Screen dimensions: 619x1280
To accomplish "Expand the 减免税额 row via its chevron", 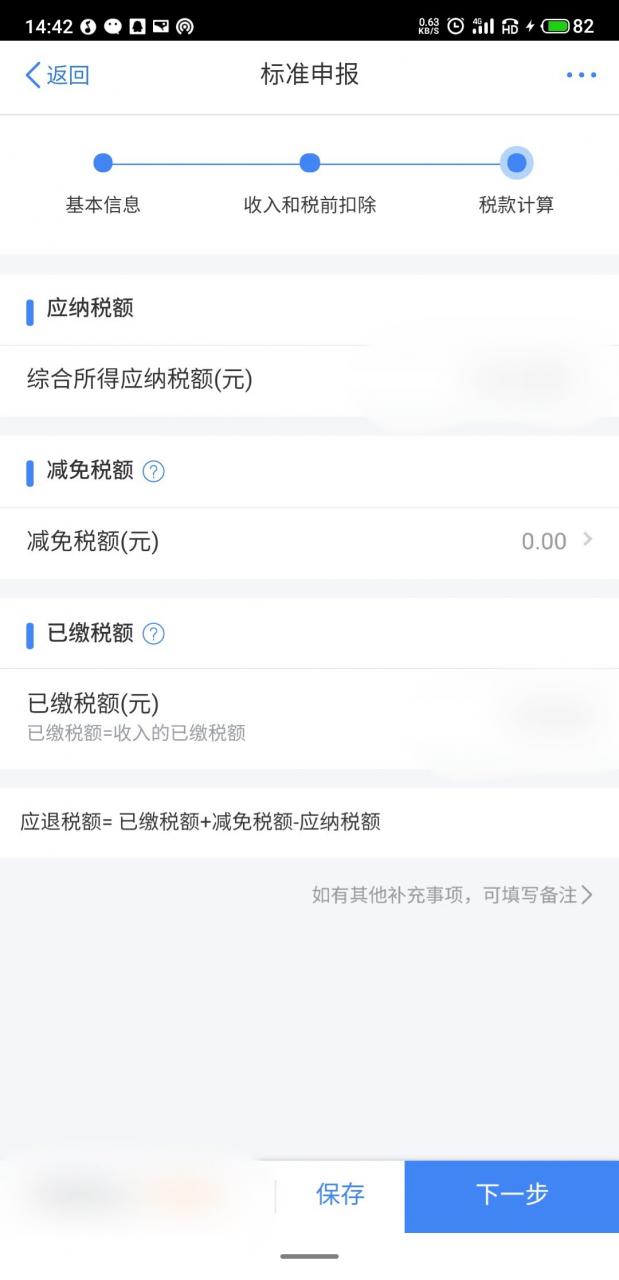I will pos(591,541).
